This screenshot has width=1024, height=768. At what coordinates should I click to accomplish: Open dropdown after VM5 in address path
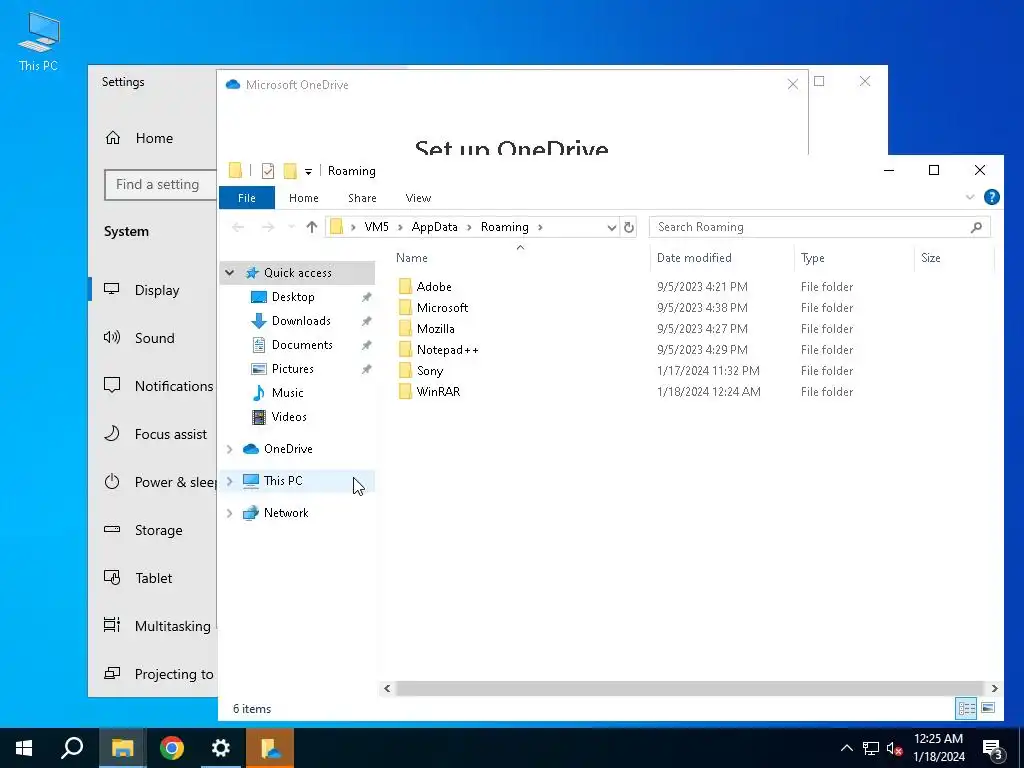tap(400, 227)
